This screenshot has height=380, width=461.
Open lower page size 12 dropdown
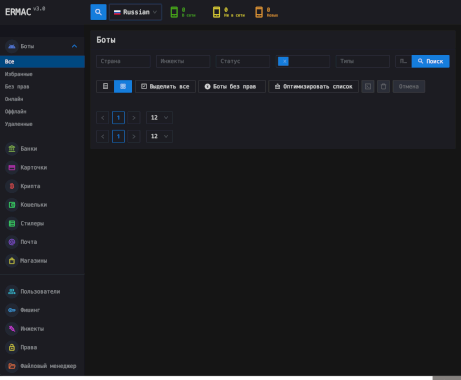[x=159, y=136]
